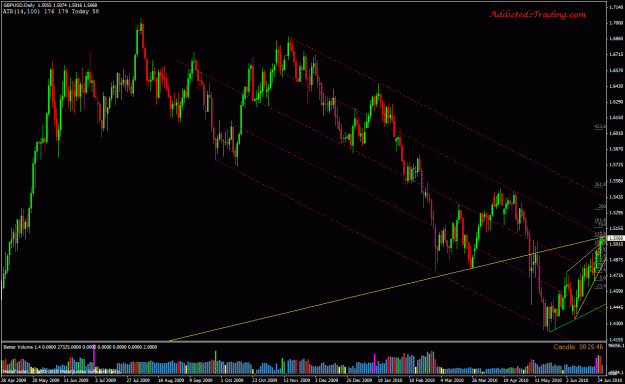
Task: Click the 1.6290 price axis label
Action: [x=616, y=102]
